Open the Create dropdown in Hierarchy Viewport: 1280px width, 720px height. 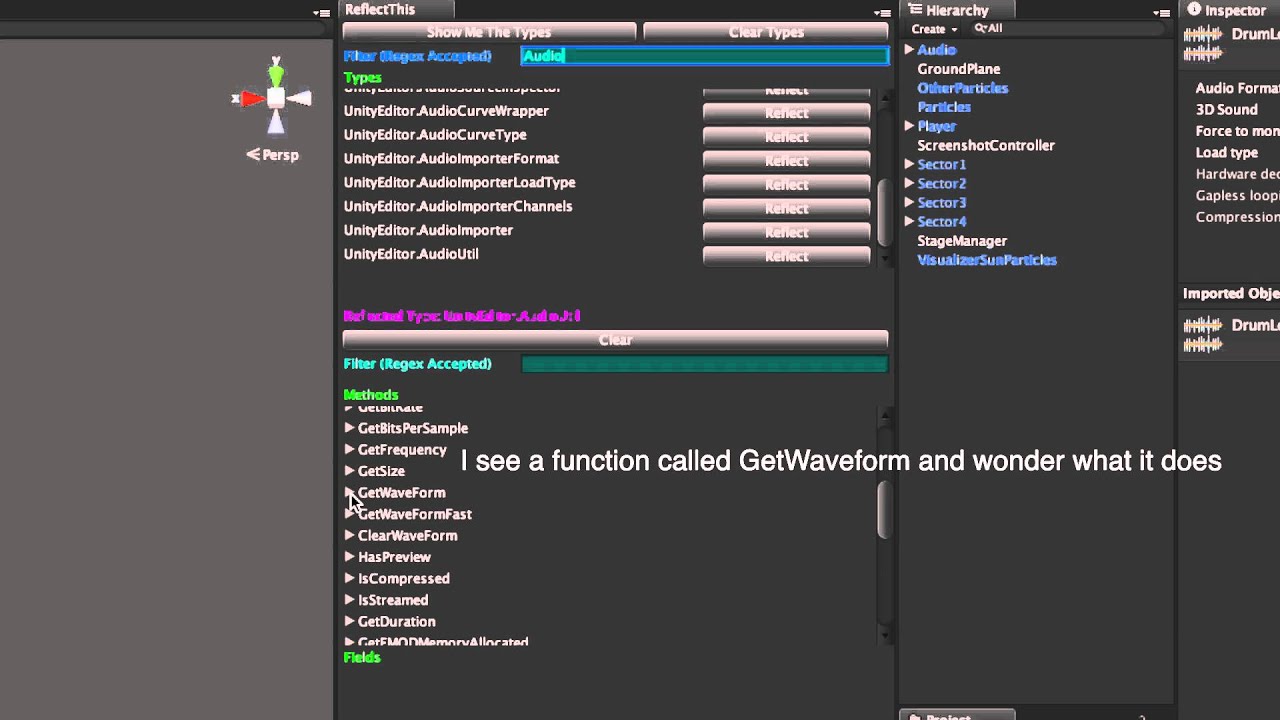click(x=934, y=29)
